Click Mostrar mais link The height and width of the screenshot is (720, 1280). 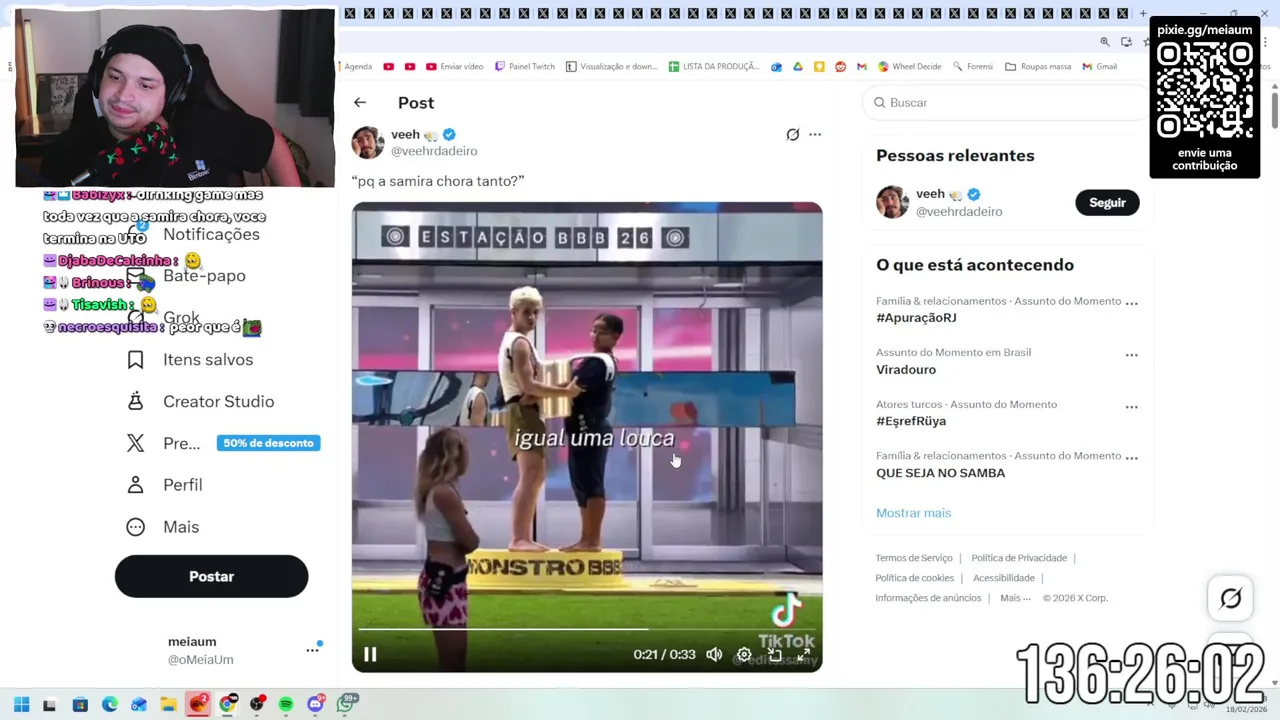pos(913,513)
